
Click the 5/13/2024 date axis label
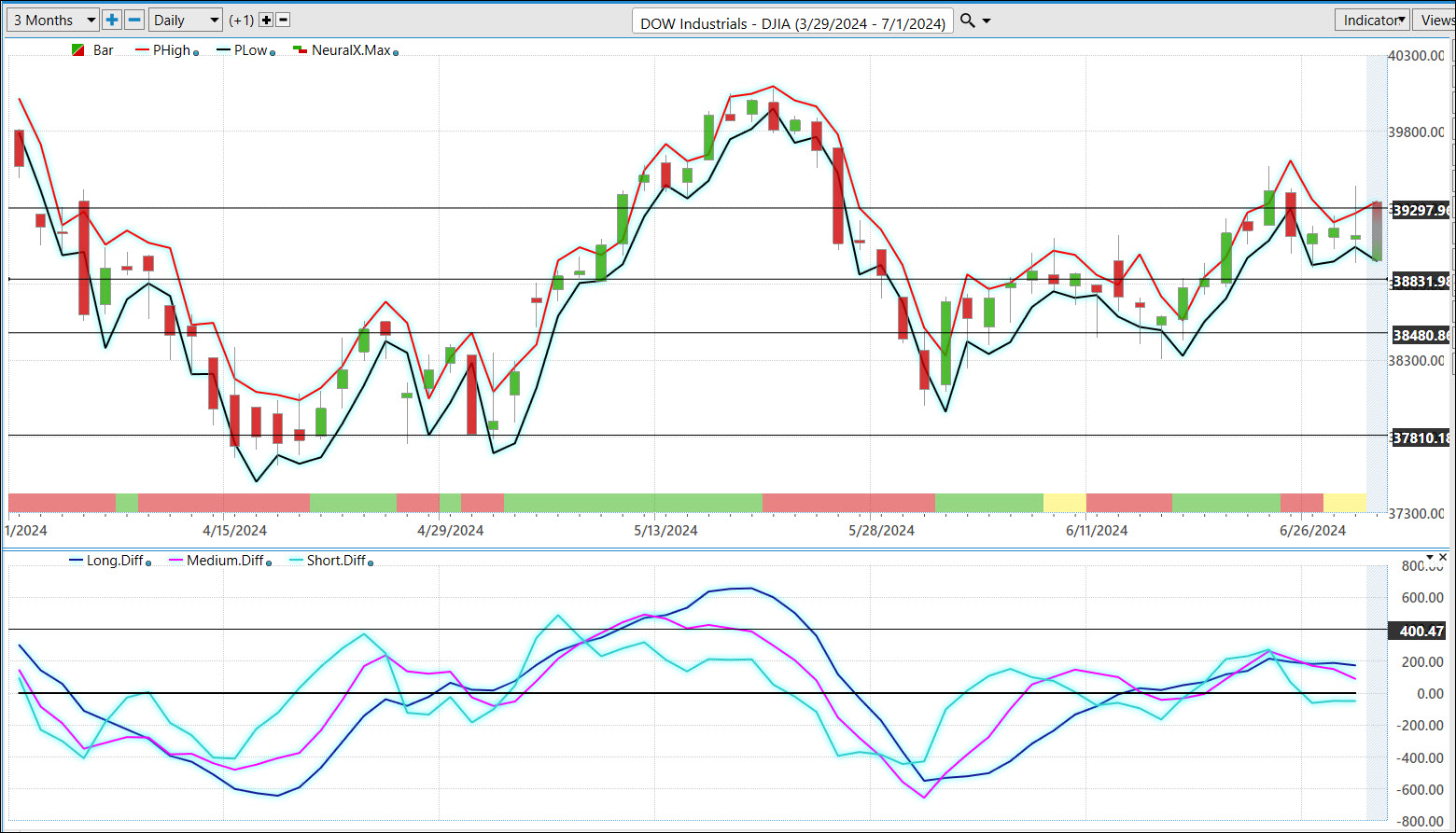pos(665,531)
